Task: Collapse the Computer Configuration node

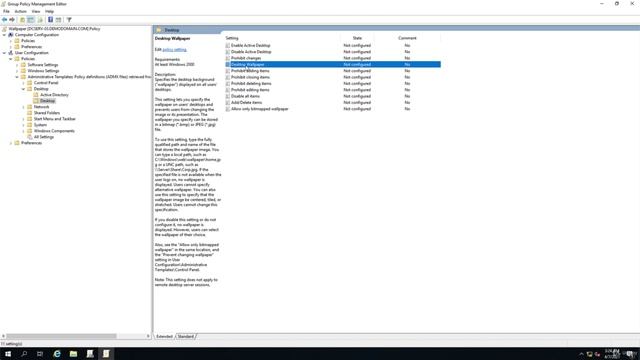Action: (4, 35)
